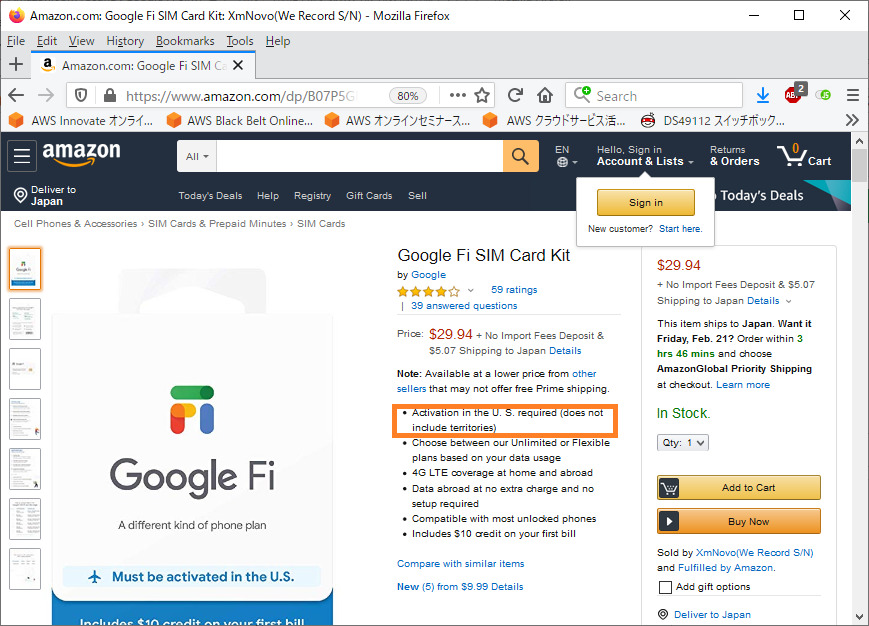869x626 pixels.
Task: Open Gift Cards navigation link
Action: coord(369,196)
